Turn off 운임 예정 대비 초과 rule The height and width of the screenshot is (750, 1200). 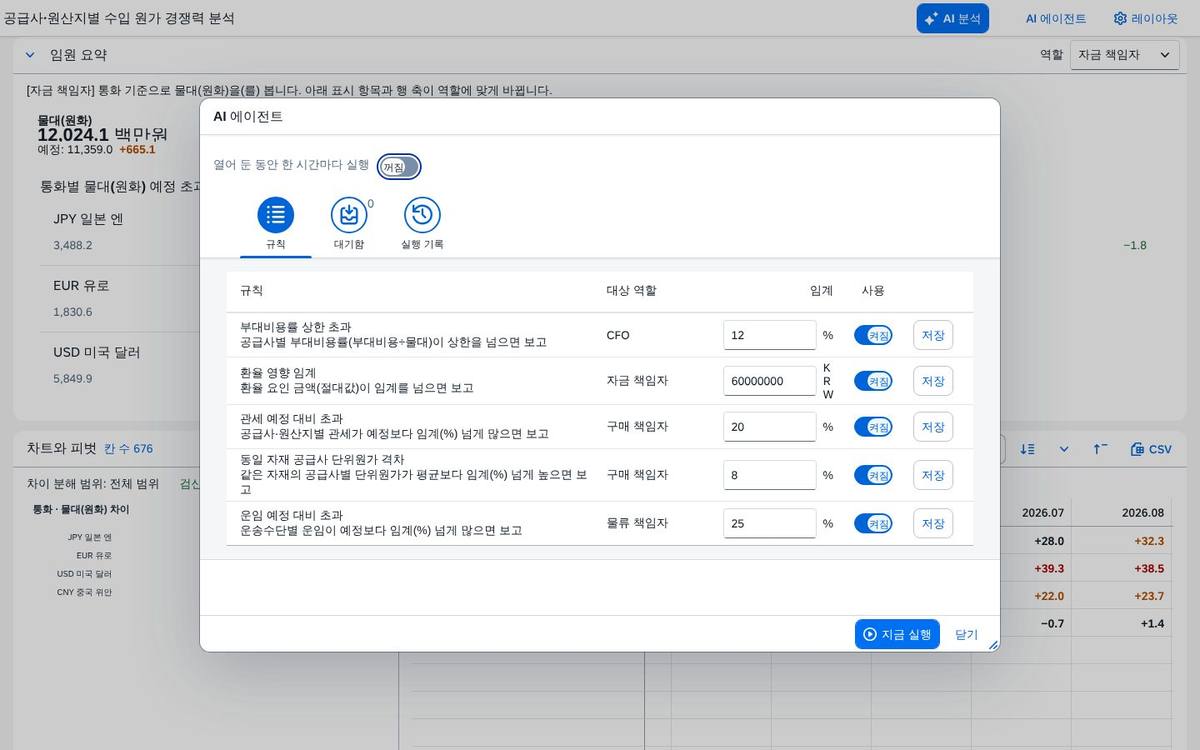click(x=873, y=523)
